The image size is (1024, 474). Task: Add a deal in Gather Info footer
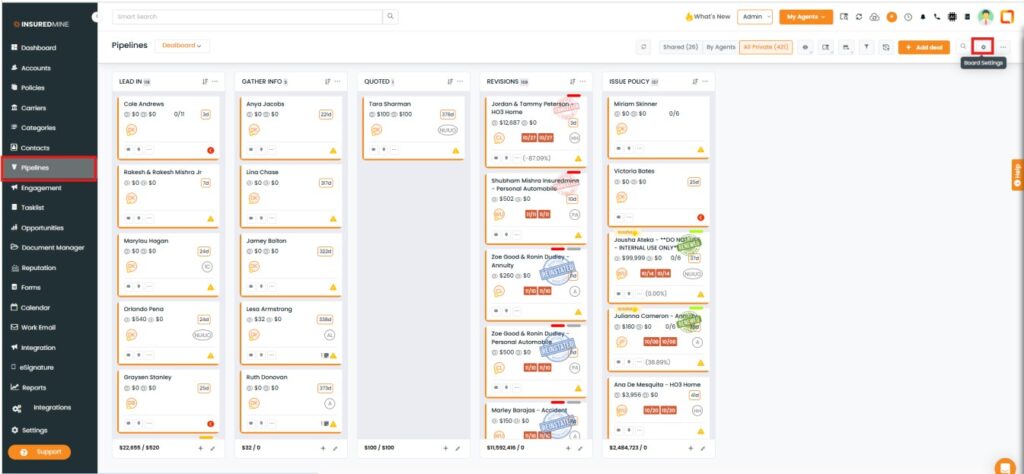[323, 448]
